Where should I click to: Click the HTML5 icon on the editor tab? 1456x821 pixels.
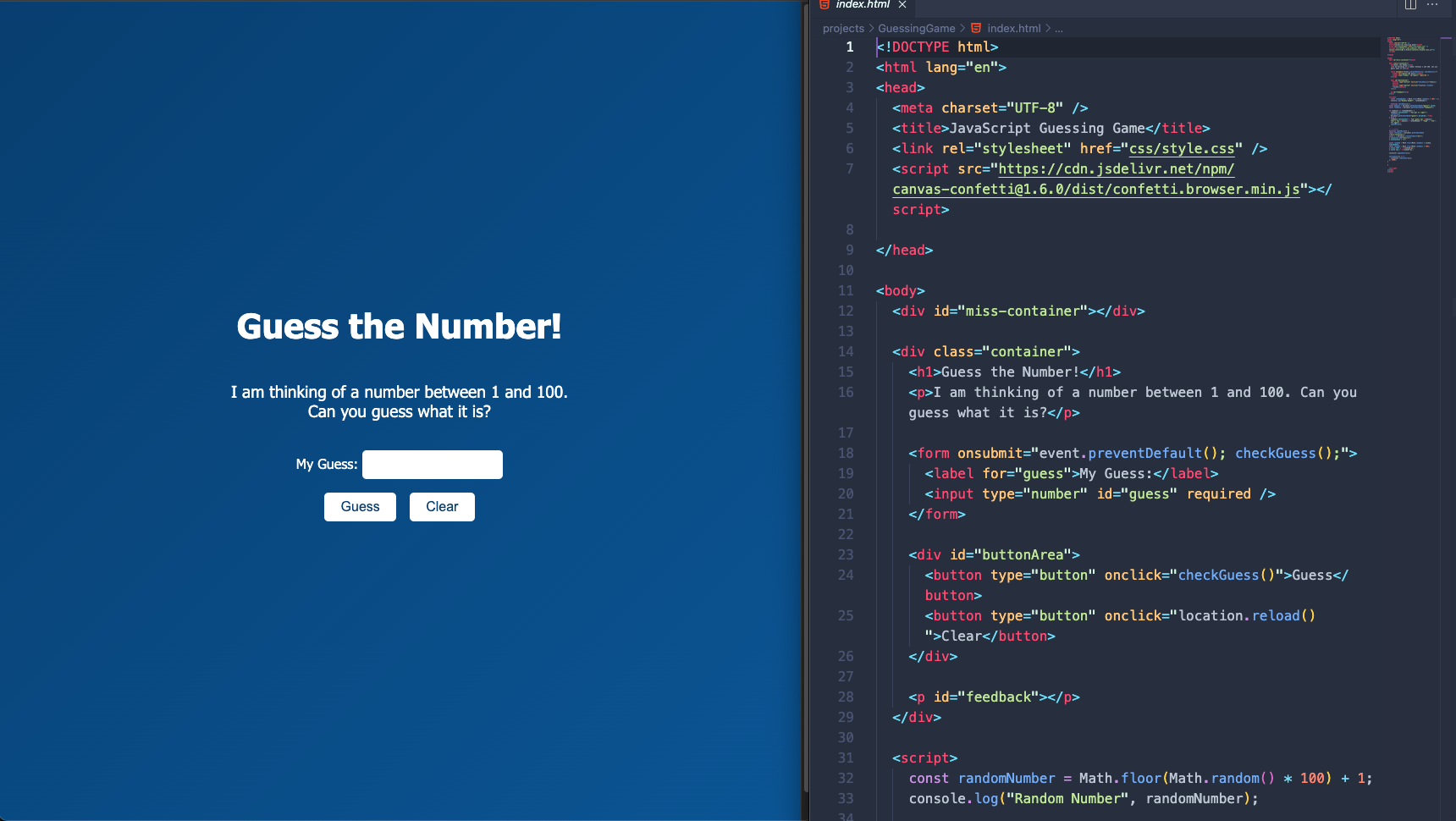tap(825, 4)
